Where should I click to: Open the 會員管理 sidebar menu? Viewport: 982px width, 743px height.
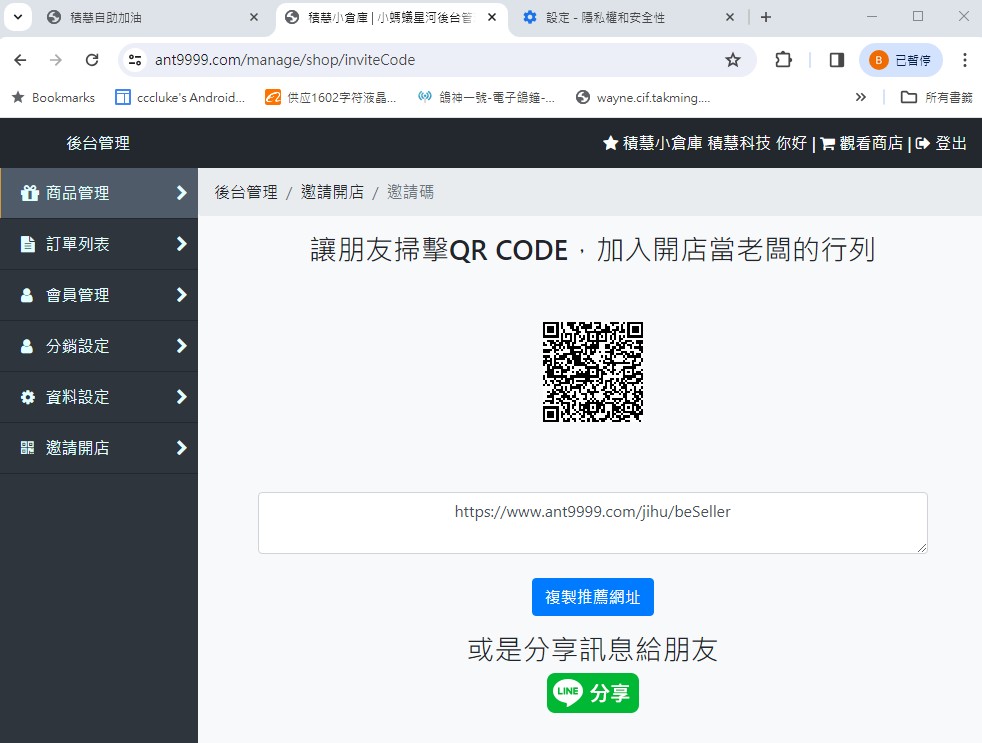99,295
